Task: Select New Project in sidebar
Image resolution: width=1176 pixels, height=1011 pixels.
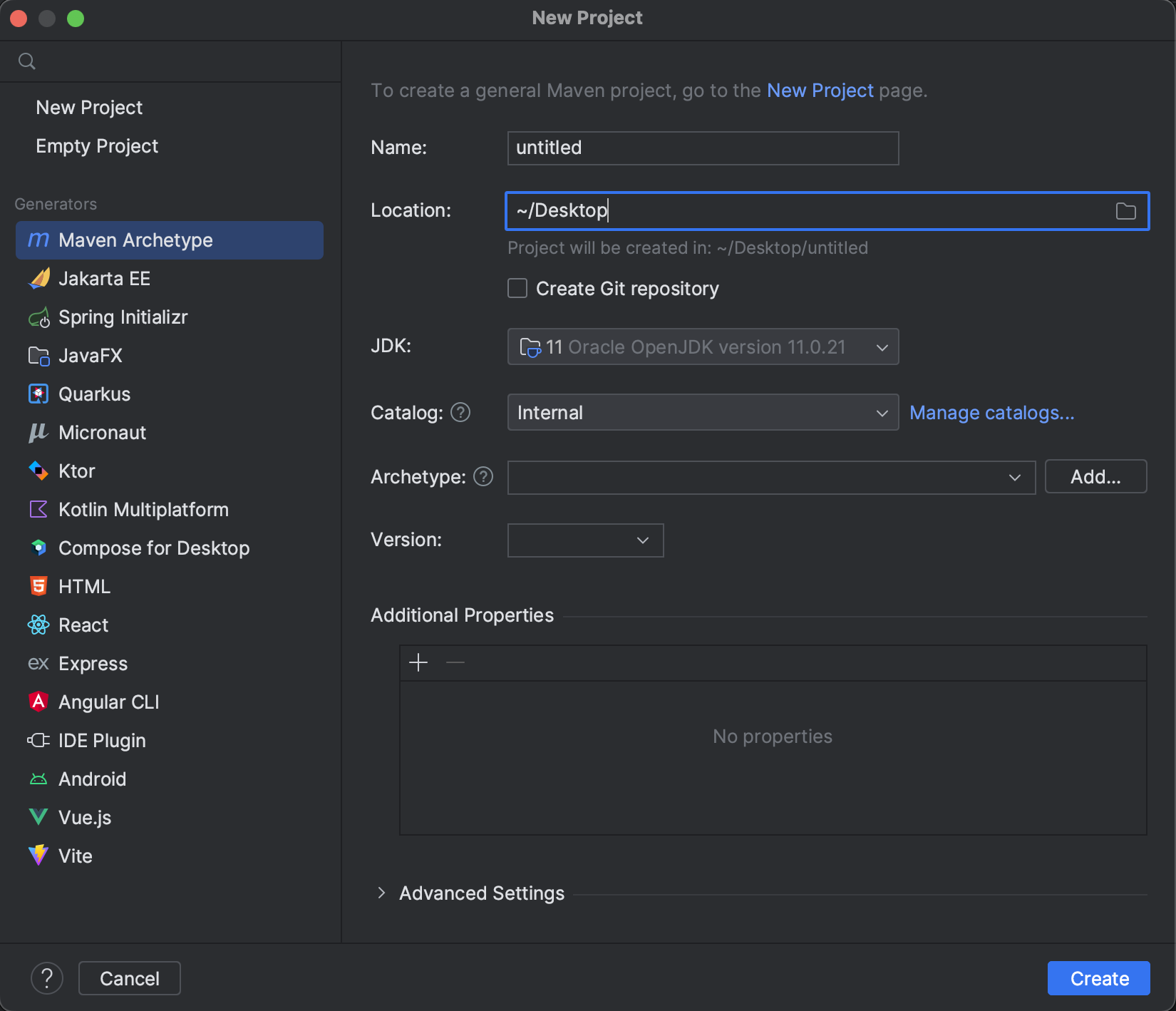Action: coord(89,108)
